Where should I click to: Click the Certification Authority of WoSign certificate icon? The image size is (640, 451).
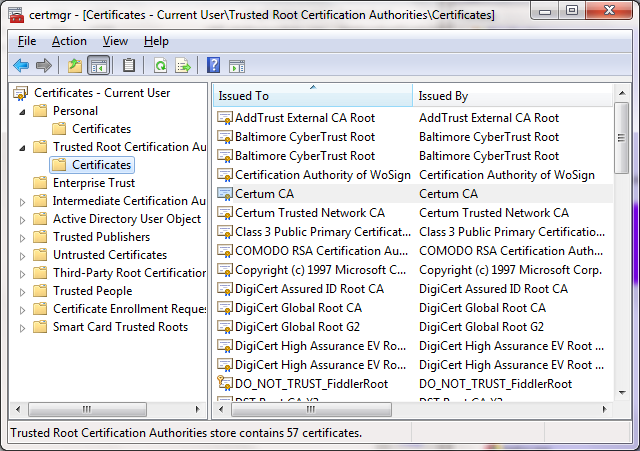tap(224, 175)
